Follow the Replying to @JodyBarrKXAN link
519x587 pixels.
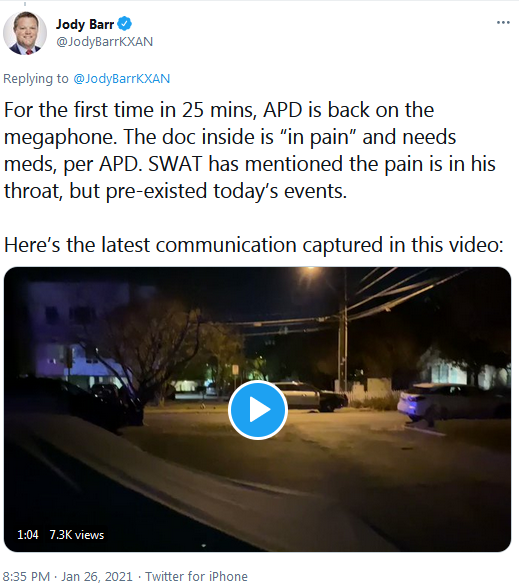(x=122, y=79)
